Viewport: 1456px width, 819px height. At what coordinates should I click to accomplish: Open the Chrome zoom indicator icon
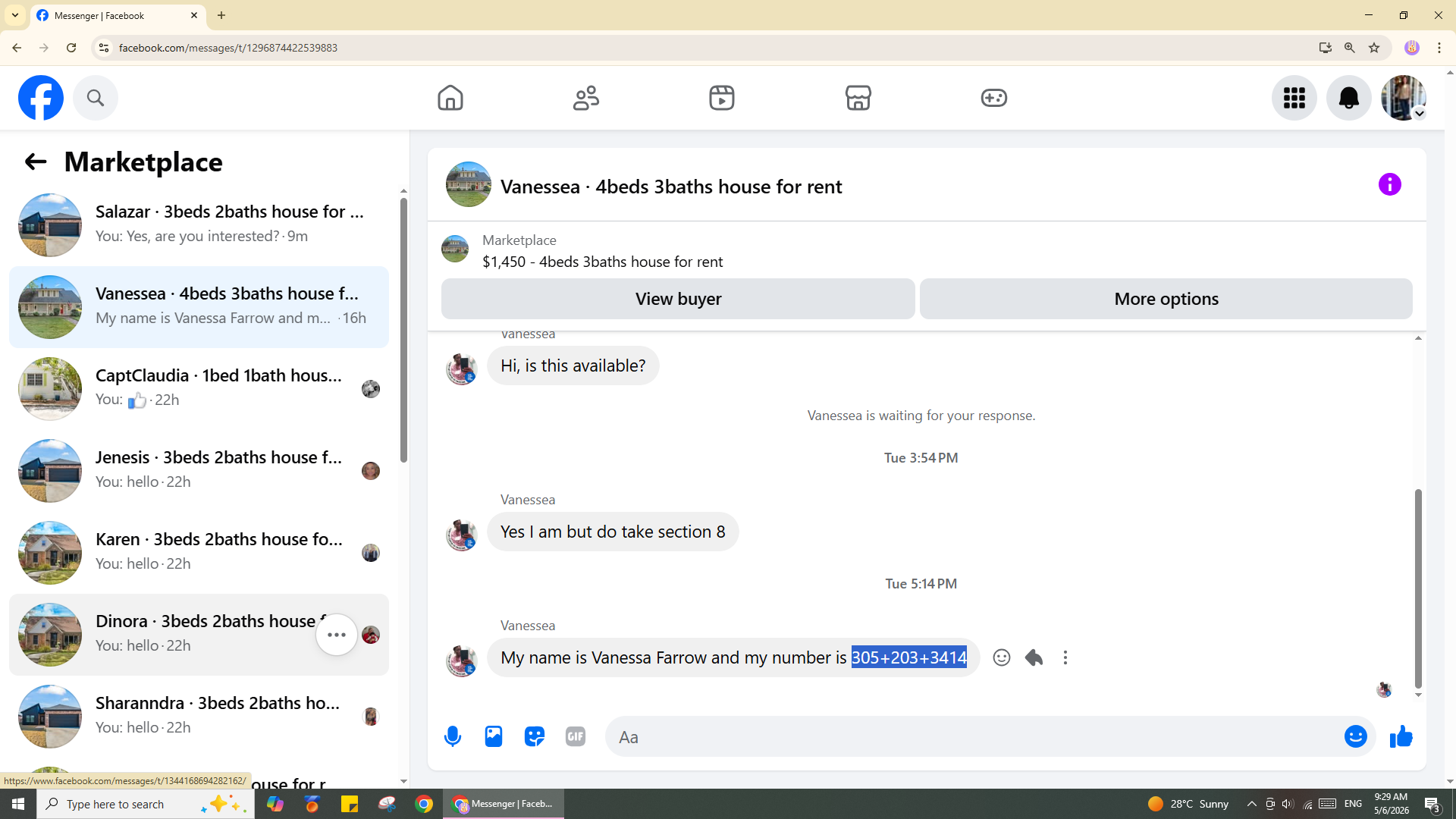point(1350,48)
